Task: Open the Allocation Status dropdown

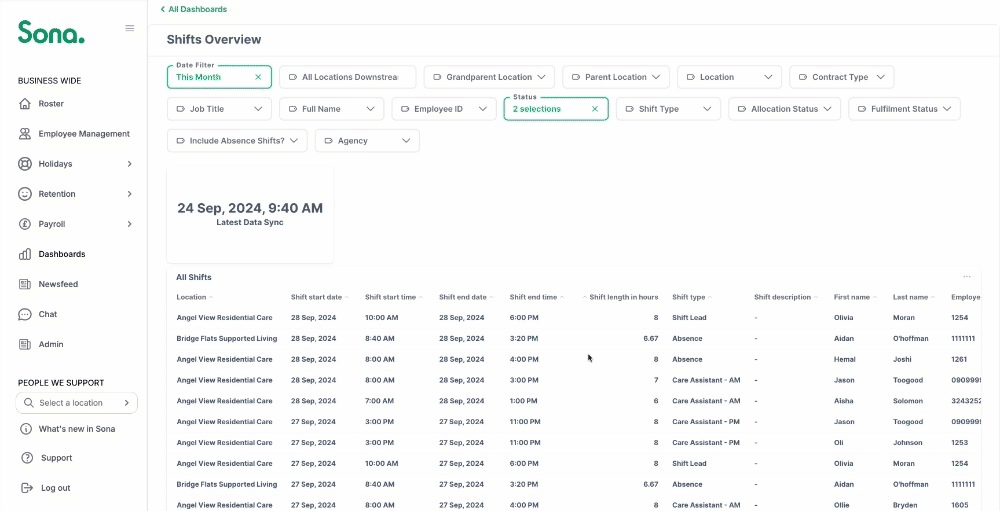Action: click(784, 109)
